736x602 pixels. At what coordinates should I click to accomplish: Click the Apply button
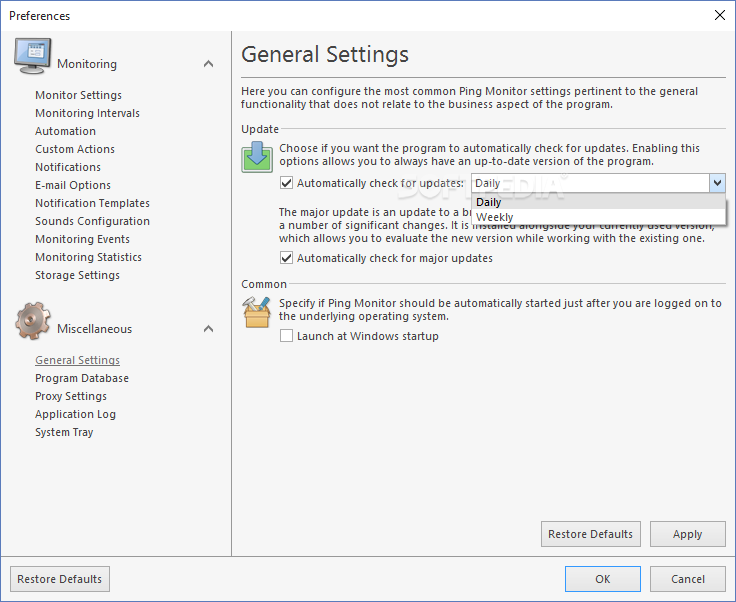(x=687, y=534)
